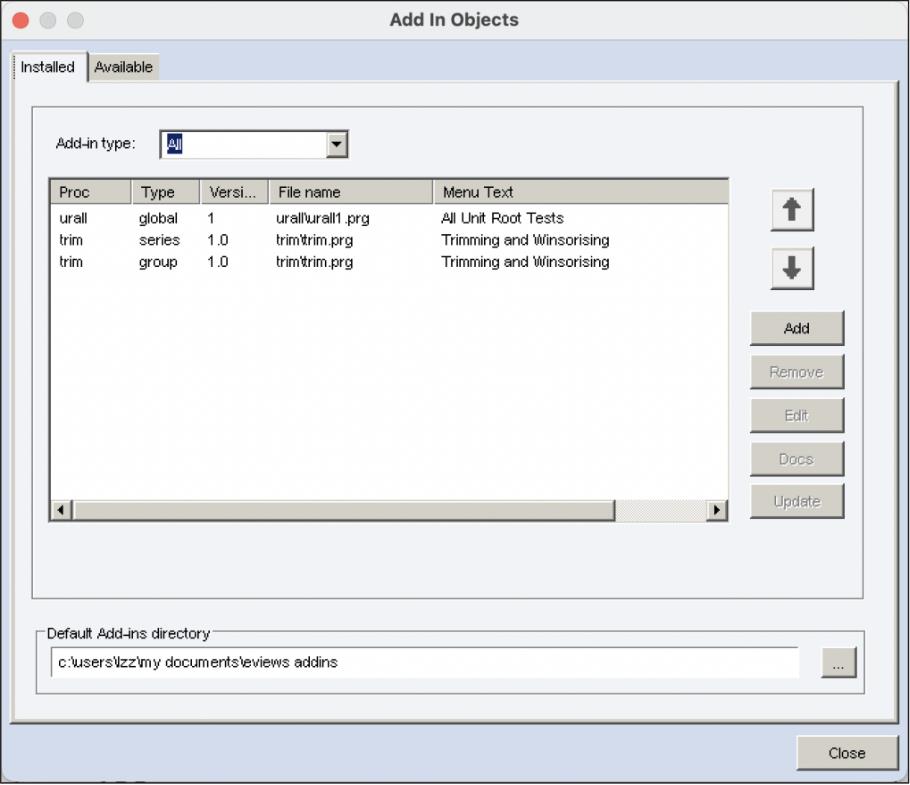Select the trim series add-in row

300,240
